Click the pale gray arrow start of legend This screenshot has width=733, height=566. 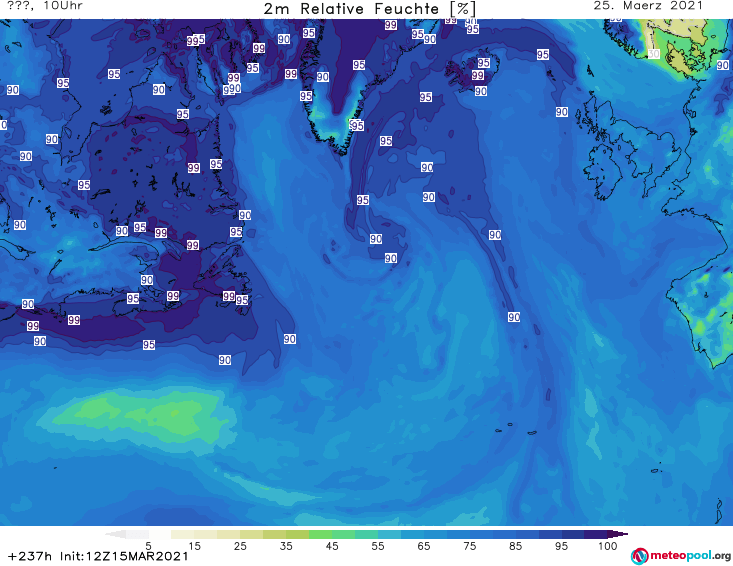tap(115, 534)
